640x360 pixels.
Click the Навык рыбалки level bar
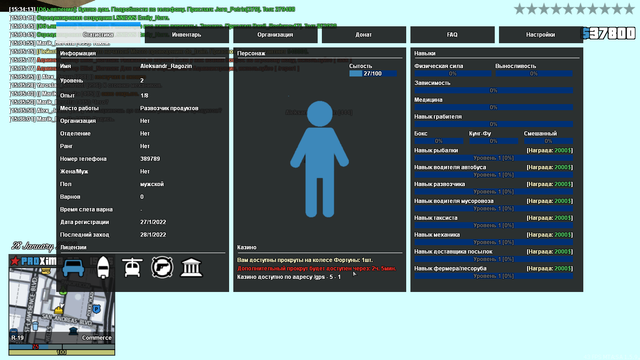493,158
